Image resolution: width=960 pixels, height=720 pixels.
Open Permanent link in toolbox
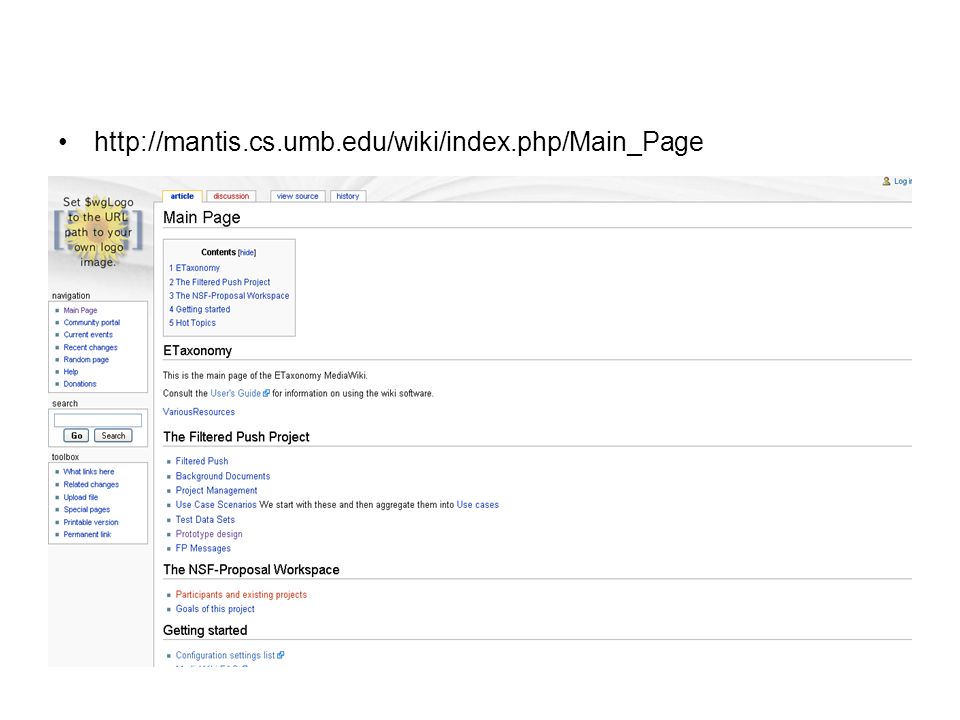pyautogui.click(x=88, y=534)
